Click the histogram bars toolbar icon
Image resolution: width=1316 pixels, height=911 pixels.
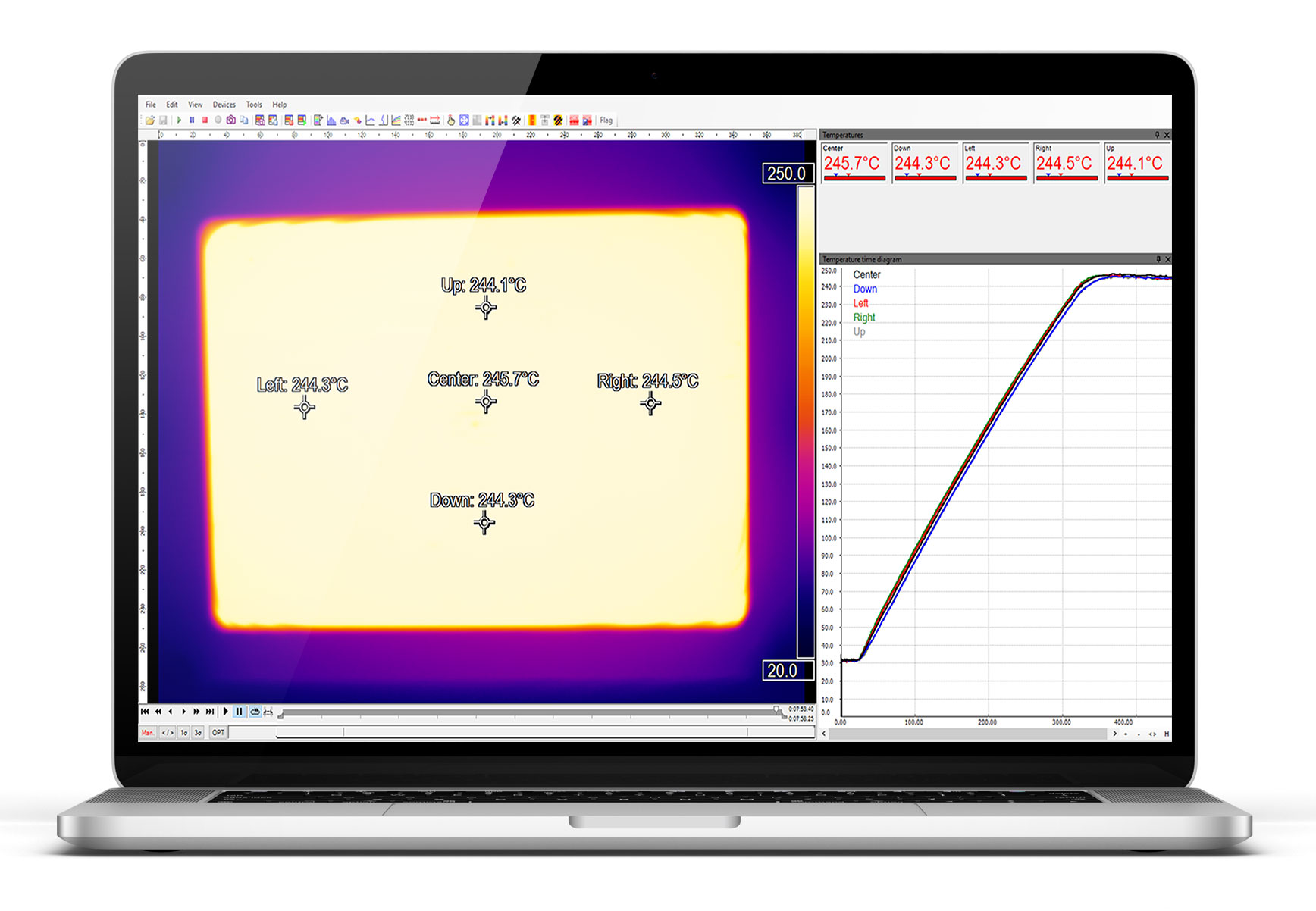331,120
